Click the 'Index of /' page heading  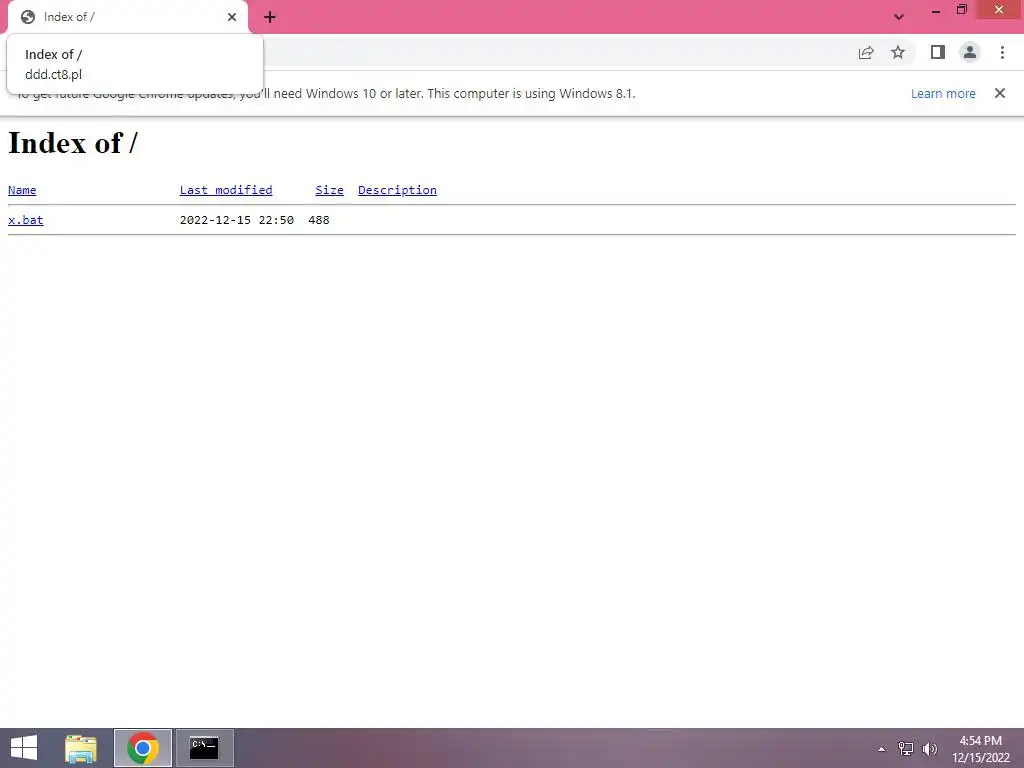pos(72,144)
